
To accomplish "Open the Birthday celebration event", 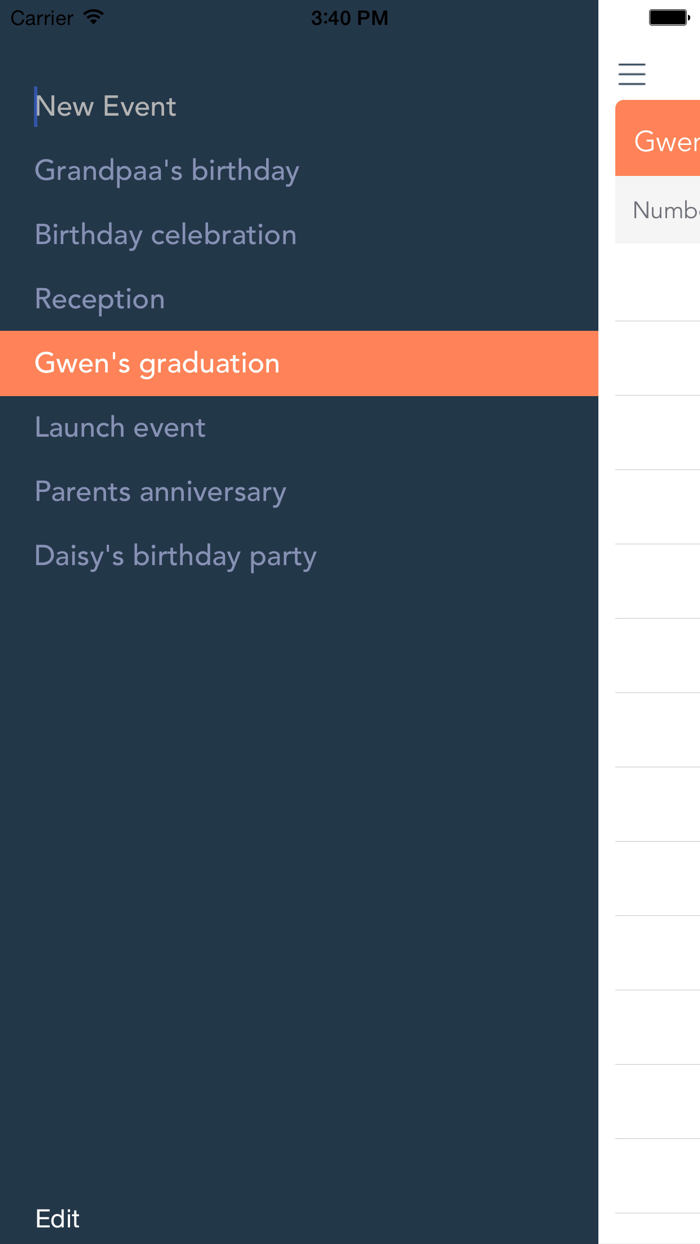I will [x=165, y=234].
